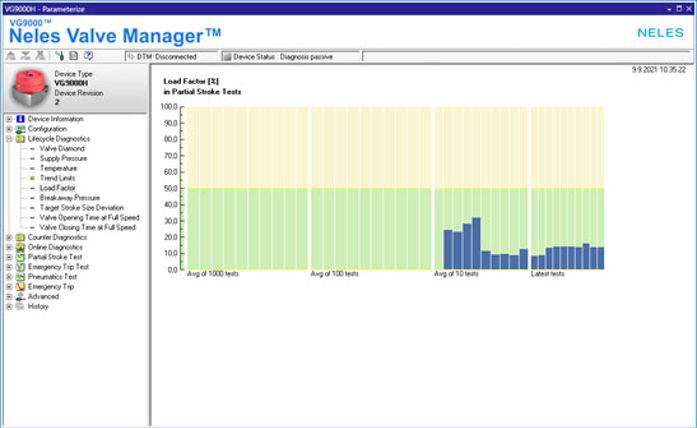Select Valve Closing Time at Full Speed
697x428 pixels.
(x=87, y=227)
